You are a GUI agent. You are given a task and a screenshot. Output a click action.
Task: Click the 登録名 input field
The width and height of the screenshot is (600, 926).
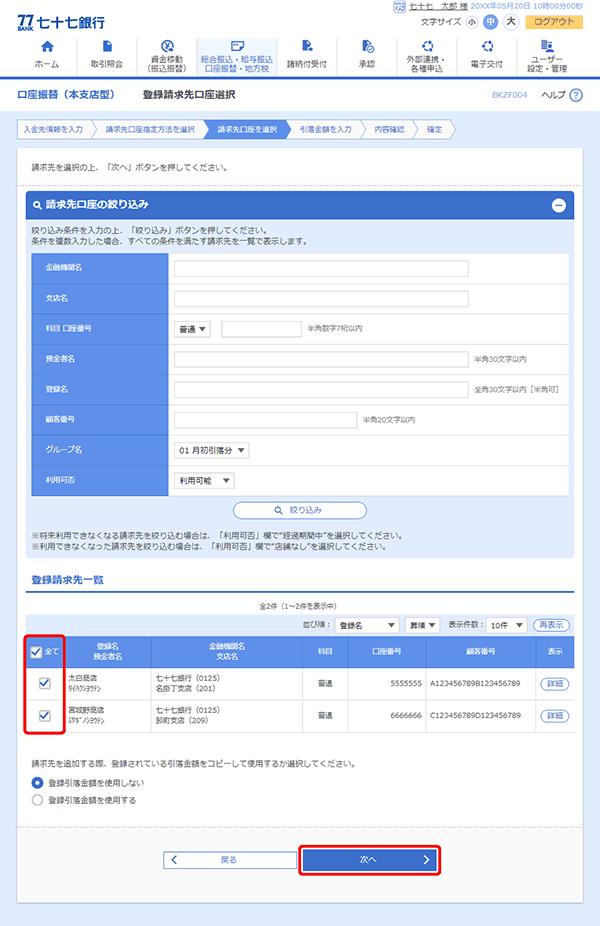click(x=321, y=390)
